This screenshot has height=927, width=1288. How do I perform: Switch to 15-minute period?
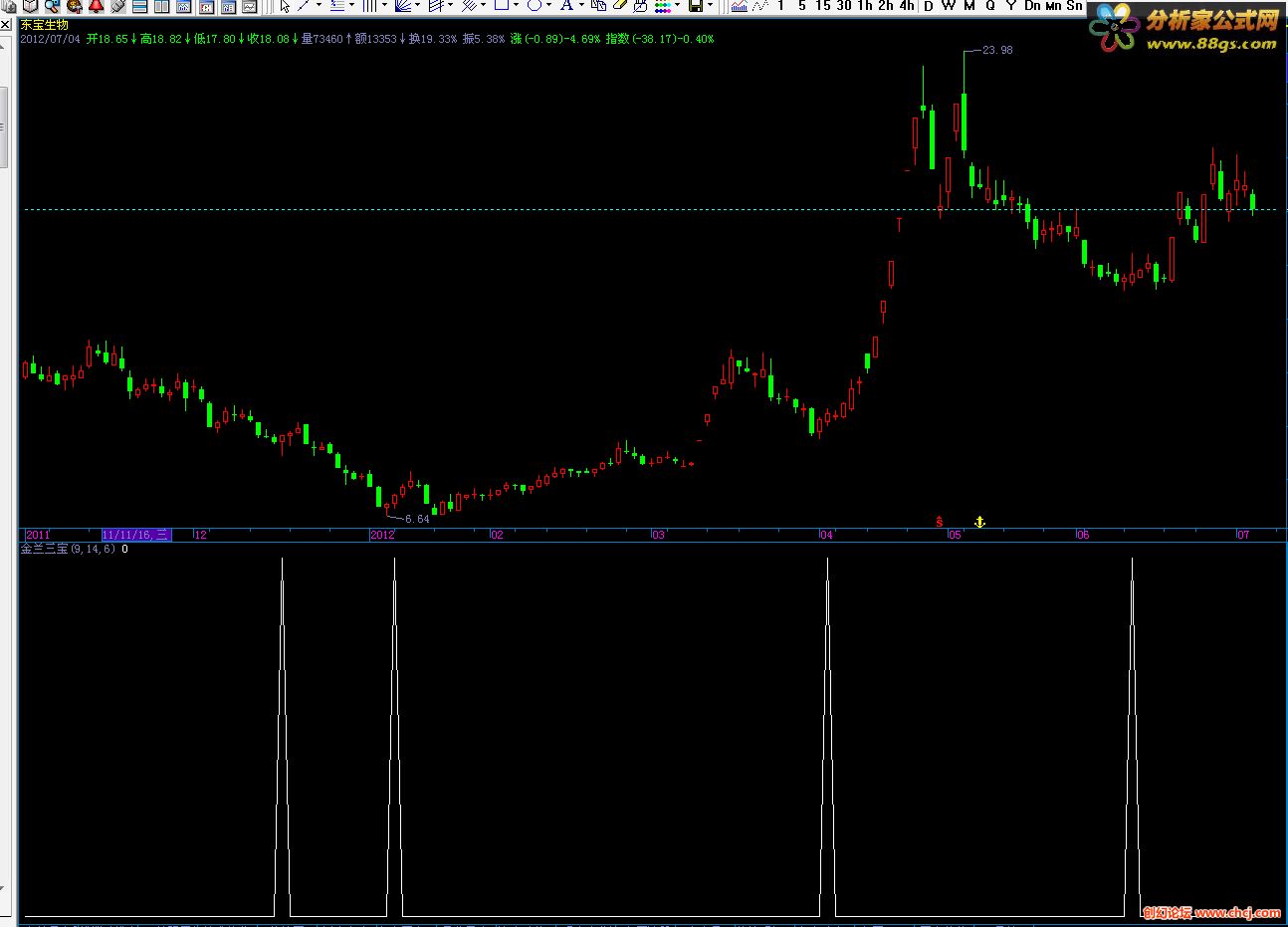(823, 5)
